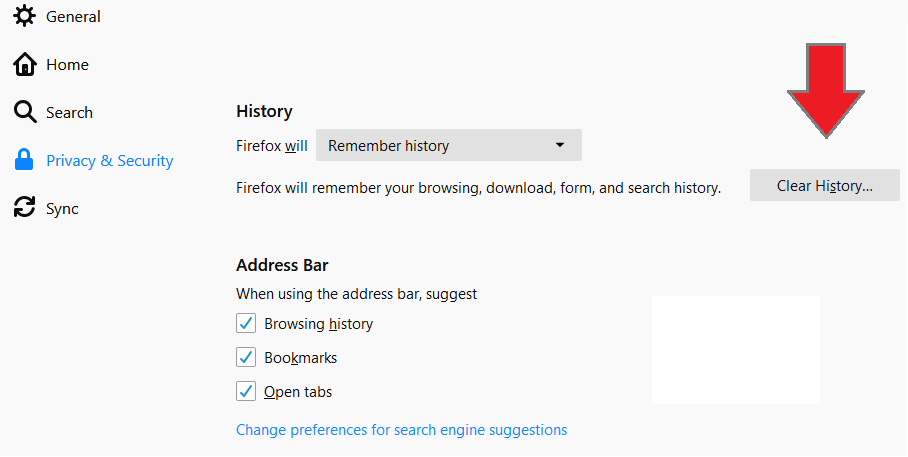The width and height of the screenshot is (908, 457).
Task: Click the history mode dropdown arrow
Action: tap(560, 145)
